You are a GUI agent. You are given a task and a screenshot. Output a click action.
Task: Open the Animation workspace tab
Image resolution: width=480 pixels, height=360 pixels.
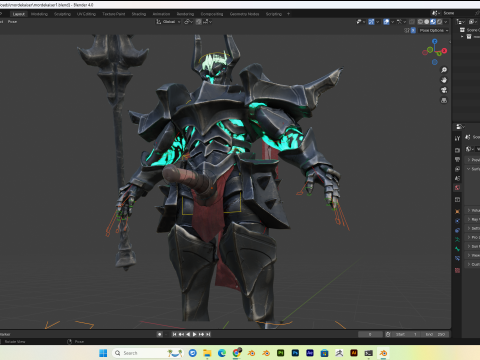click(161, 14)
